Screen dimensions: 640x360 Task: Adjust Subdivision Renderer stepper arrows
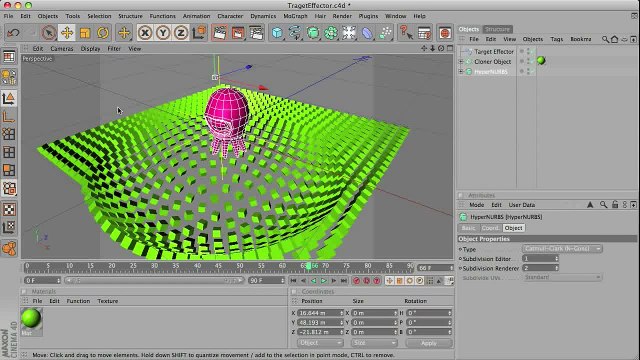click(x=556, y=268)
